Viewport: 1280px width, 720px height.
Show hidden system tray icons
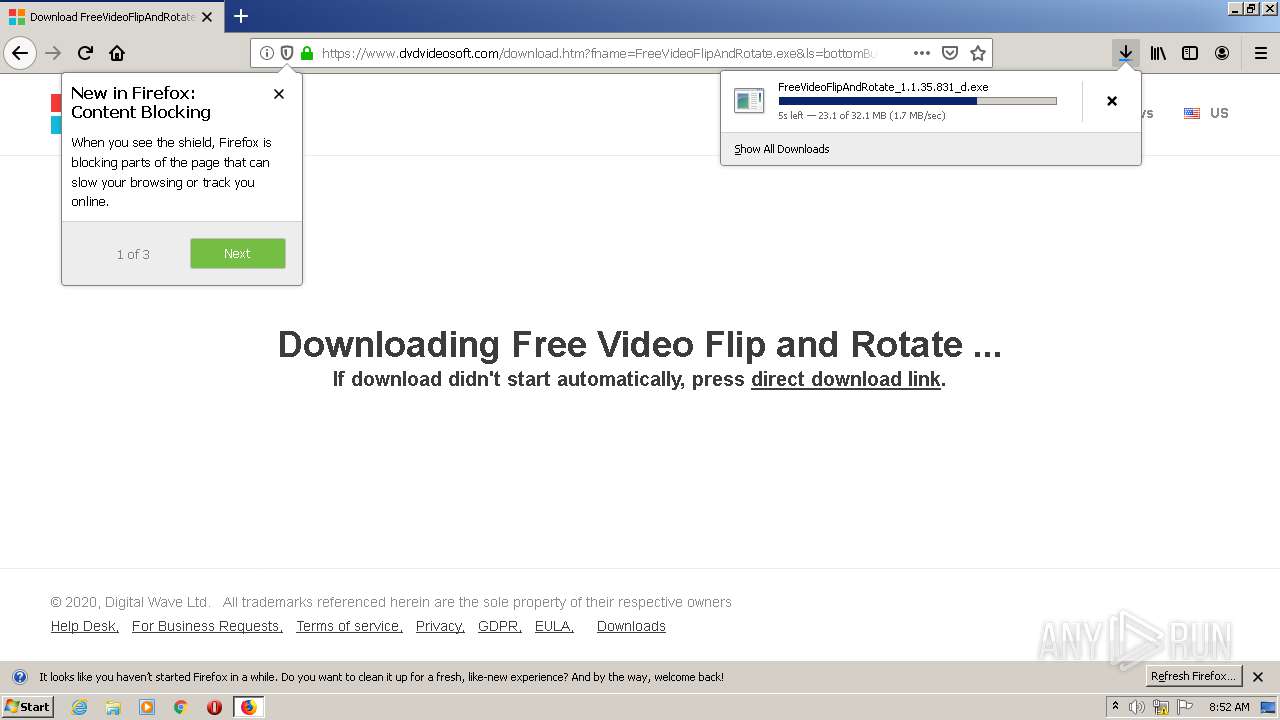[x=1116, y=707]
